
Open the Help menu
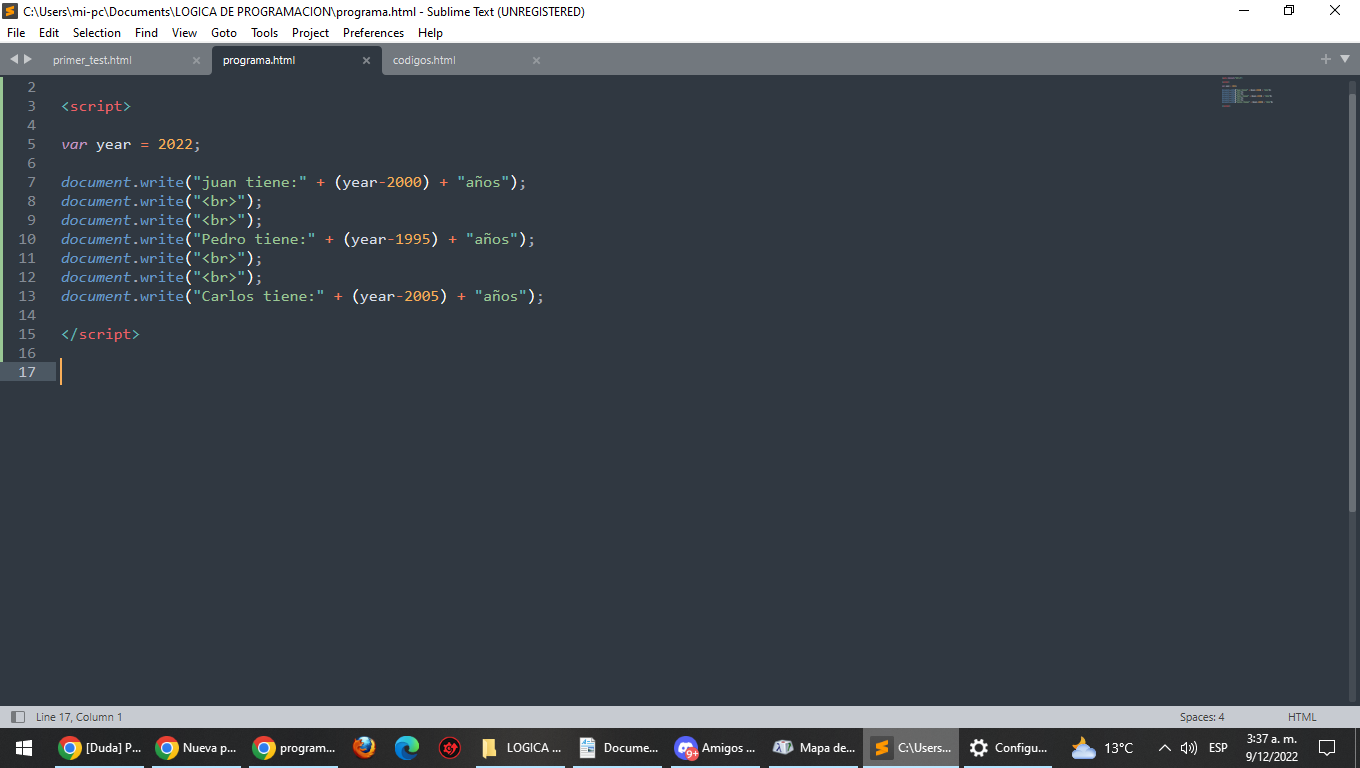tap(430, 33)
